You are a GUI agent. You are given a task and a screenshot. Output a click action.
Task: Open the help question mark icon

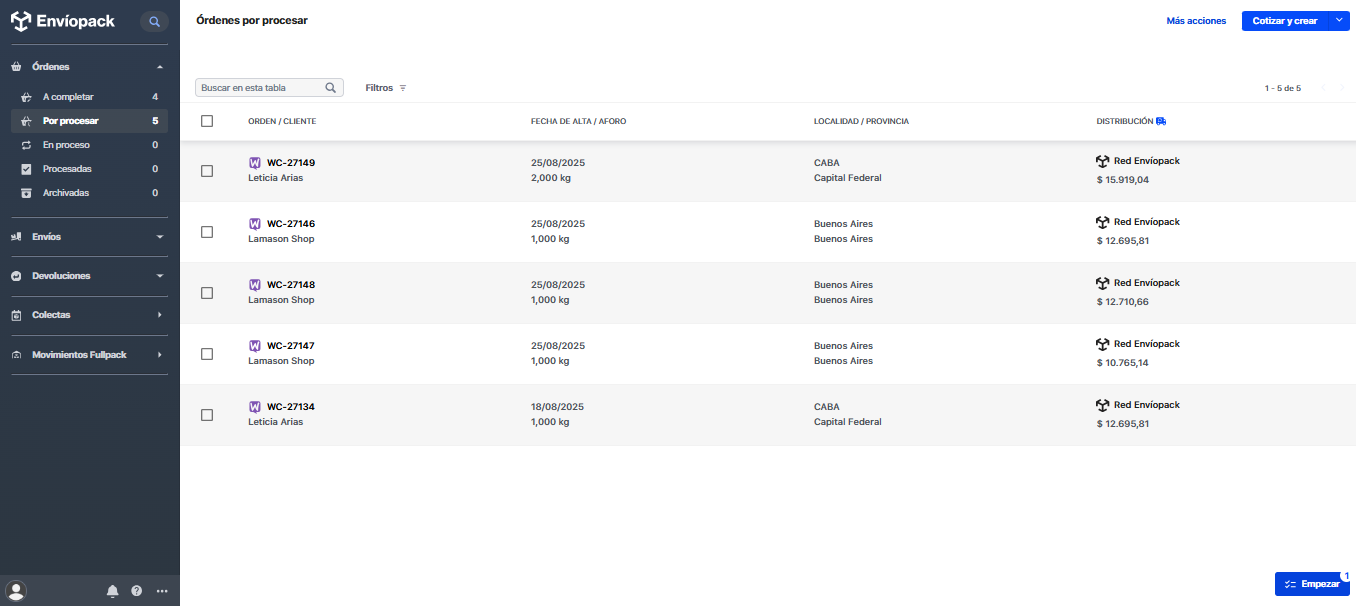click(x=137, y=591)
